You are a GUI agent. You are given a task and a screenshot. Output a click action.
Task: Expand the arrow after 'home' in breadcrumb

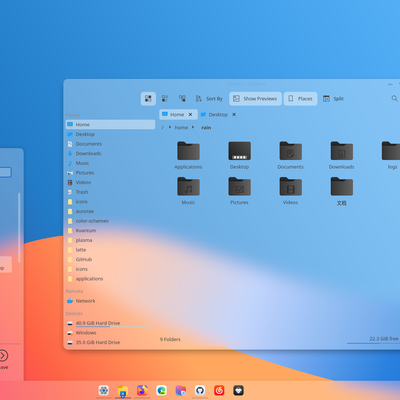click(193, 127)
